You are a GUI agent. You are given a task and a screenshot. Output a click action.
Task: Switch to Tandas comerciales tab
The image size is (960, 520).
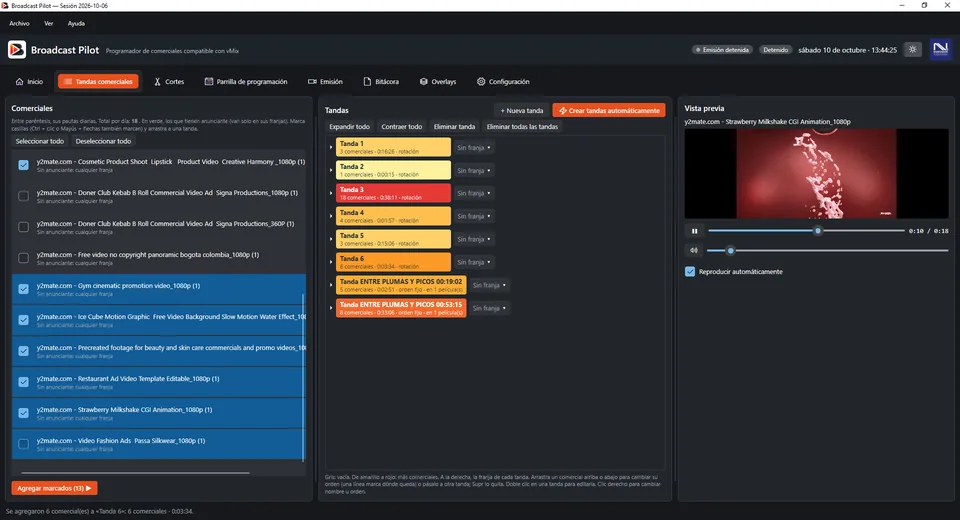tap(98, 81)
